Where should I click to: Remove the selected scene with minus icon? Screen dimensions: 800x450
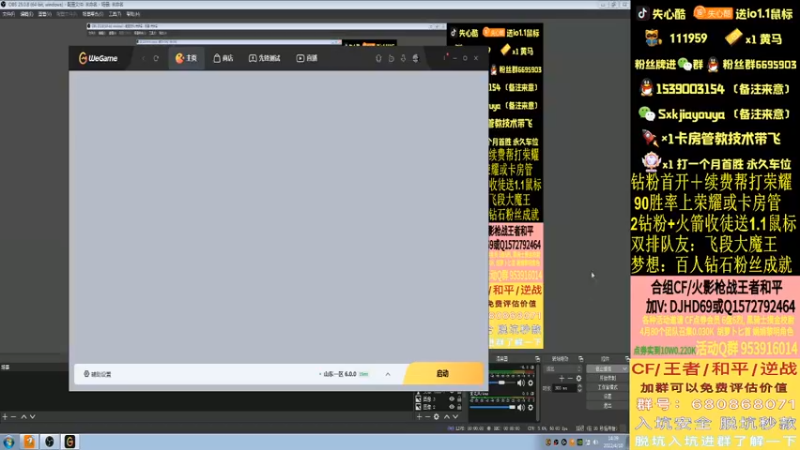pyautogui.click(x=14, y=417)
